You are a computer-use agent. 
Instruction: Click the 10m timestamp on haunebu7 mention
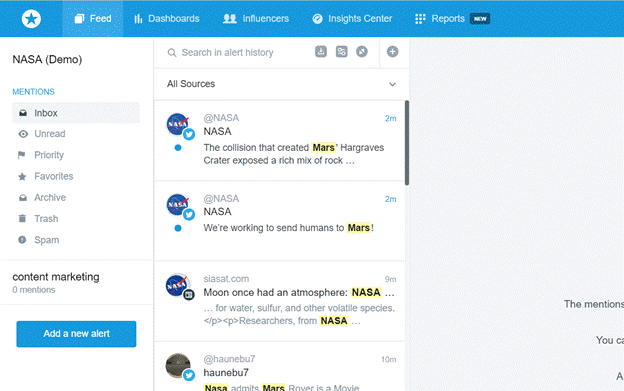coord(389,360)
